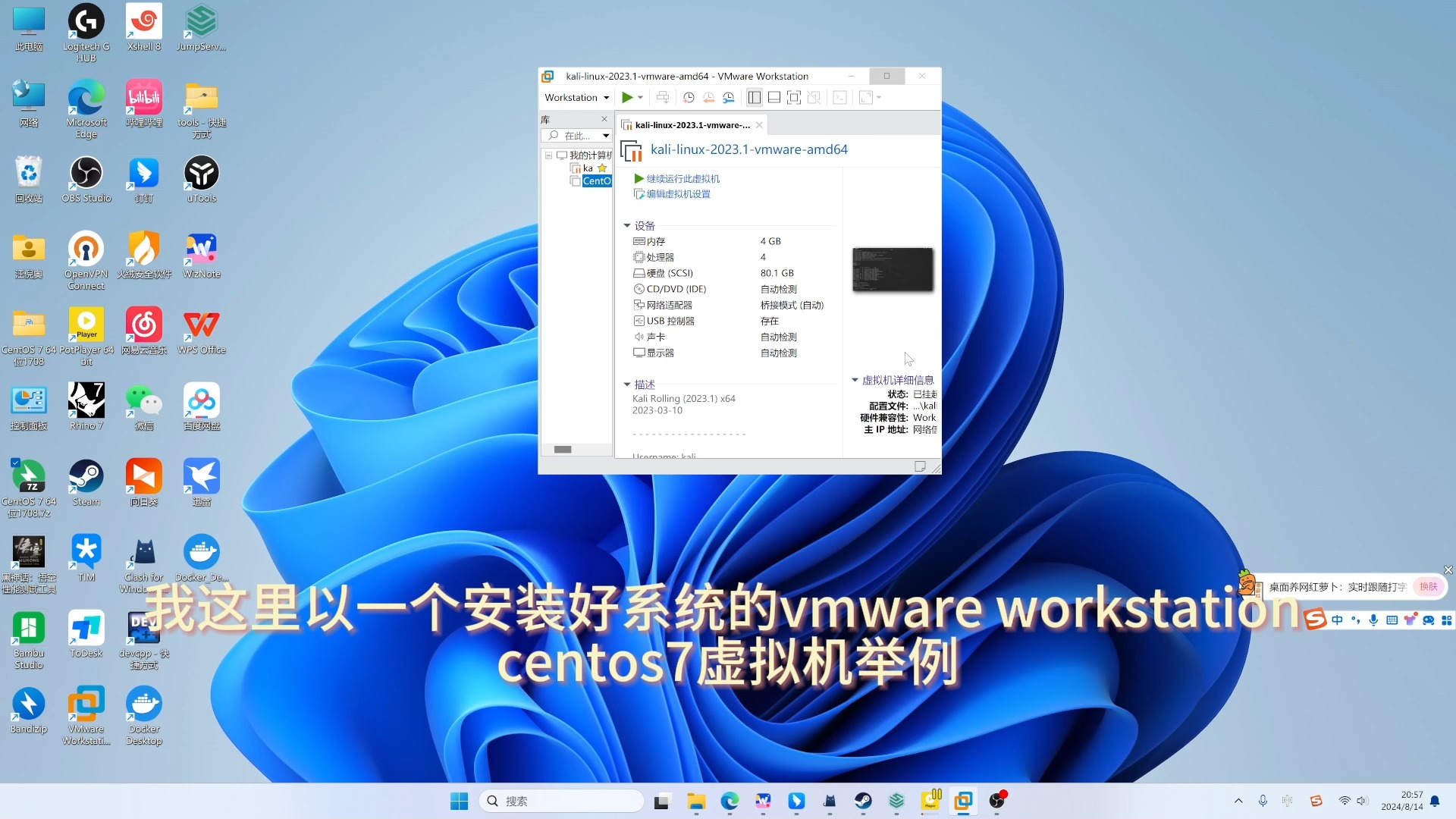
Task: Click the Unity mode toolbar icon
Action: [814, 97]
